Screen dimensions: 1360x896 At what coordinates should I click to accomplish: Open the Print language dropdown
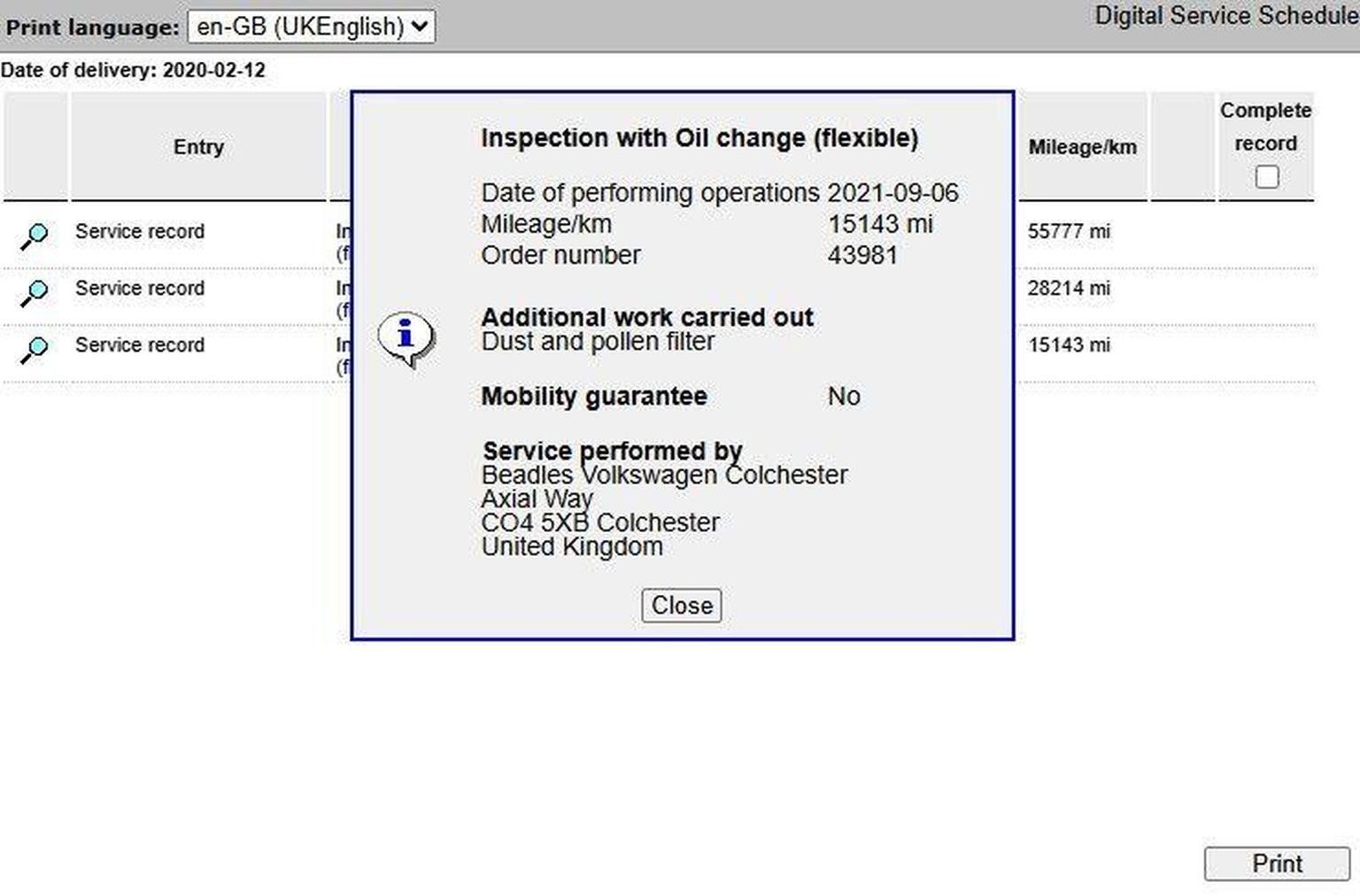click(311, 27)
